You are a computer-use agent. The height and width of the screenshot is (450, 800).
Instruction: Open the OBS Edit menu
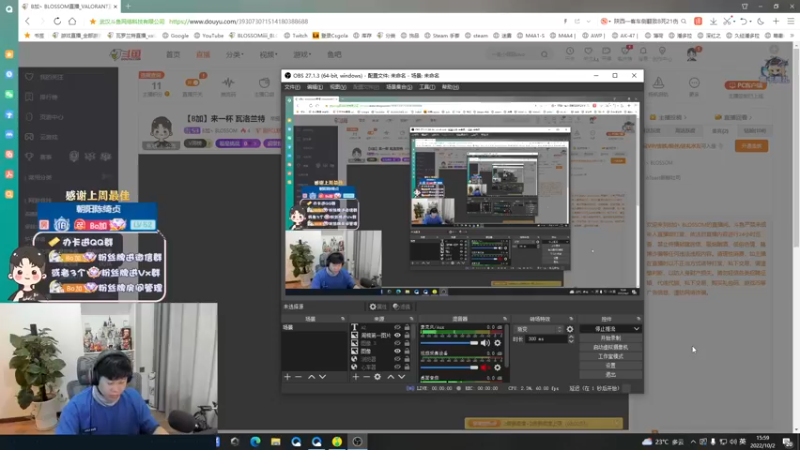(314, 87)
